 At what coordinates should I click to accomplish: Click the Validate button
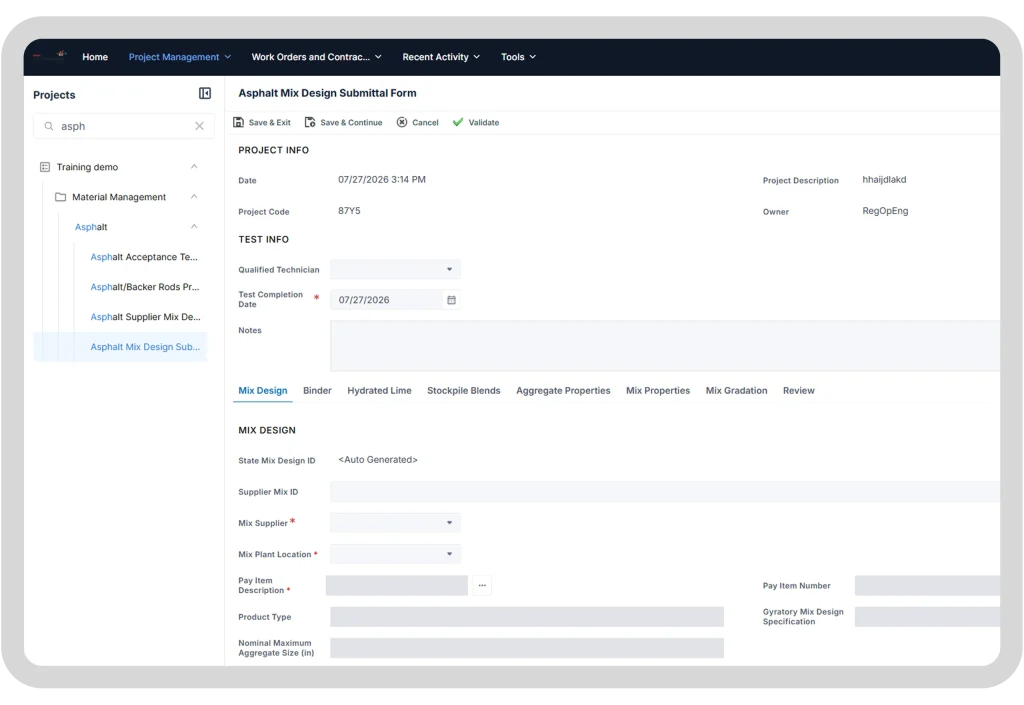475,122
